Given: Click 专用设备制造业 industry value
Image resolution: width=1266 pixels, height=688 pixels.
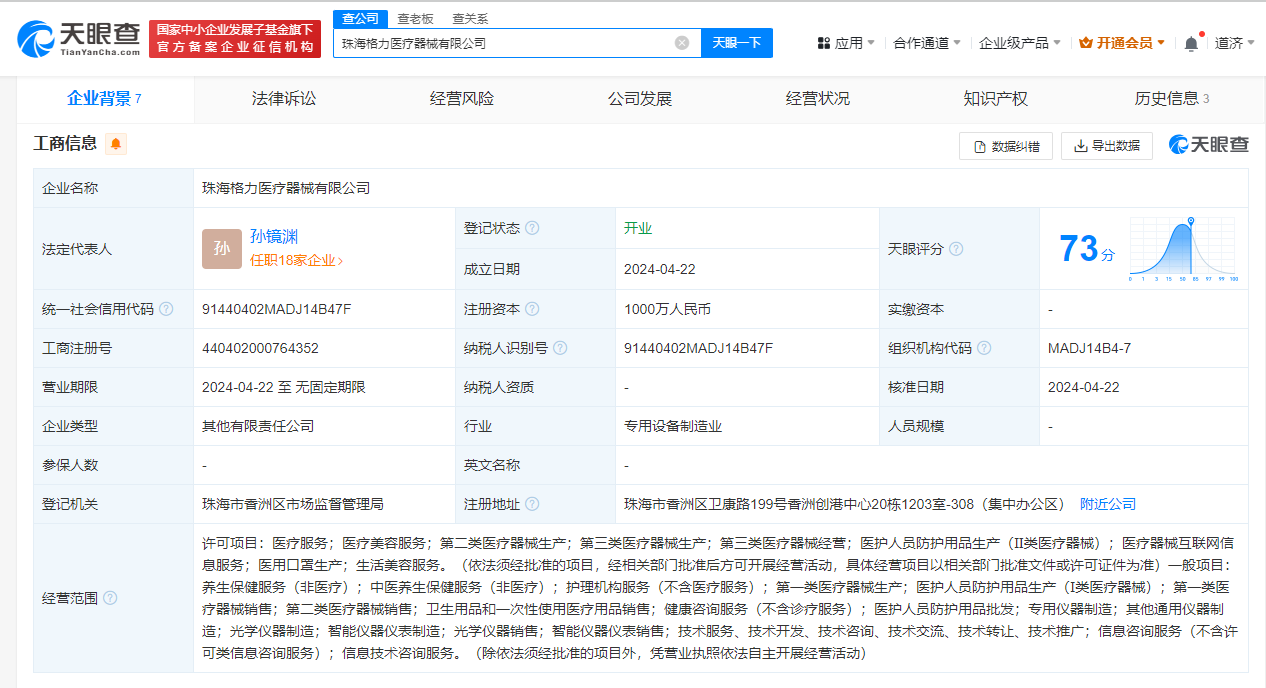Looking at the screenshot, I should click(x=673, y=426).
